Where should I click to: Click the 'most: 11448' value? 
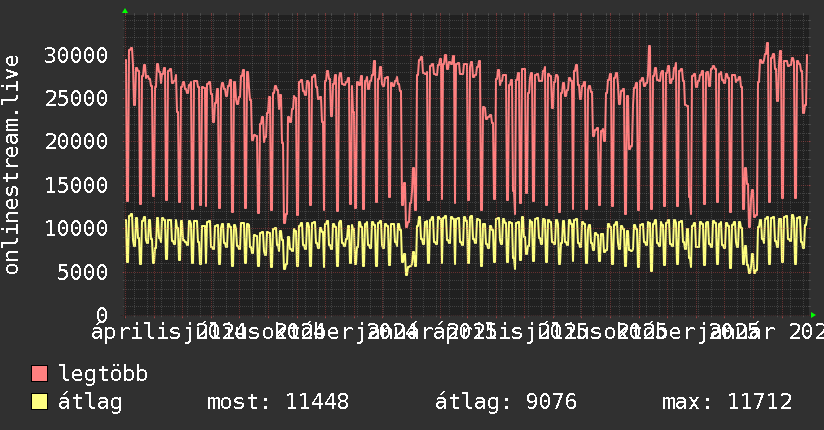click(x=278, y=402)
